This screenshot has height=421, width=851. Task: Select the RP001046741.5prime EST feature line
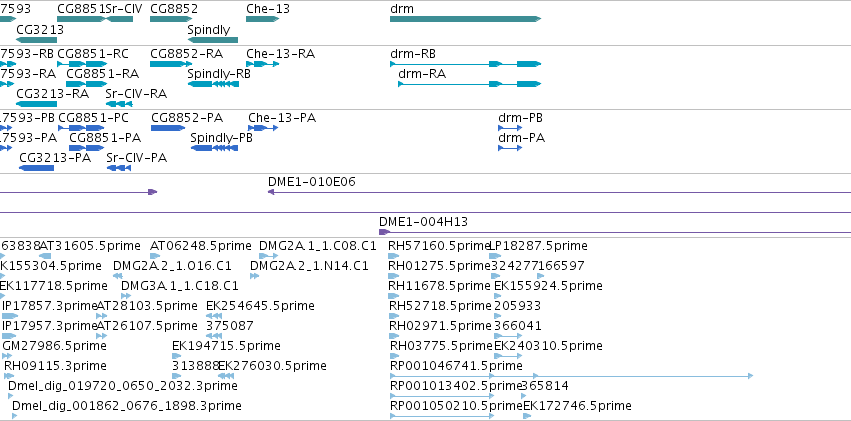(x=571, y=375)
